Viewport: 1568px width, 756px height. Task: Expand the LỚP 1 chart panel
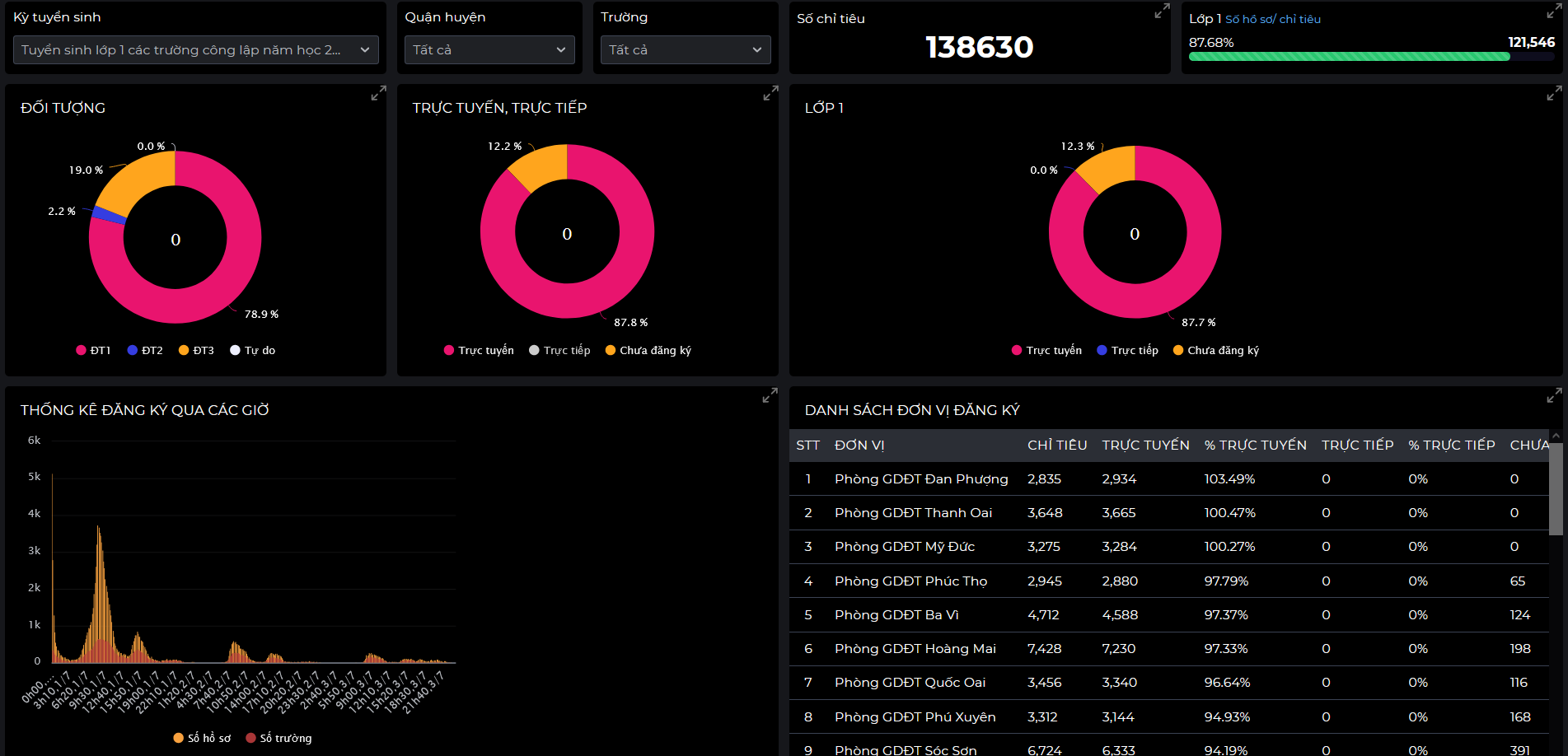(x=1554, y=94)
